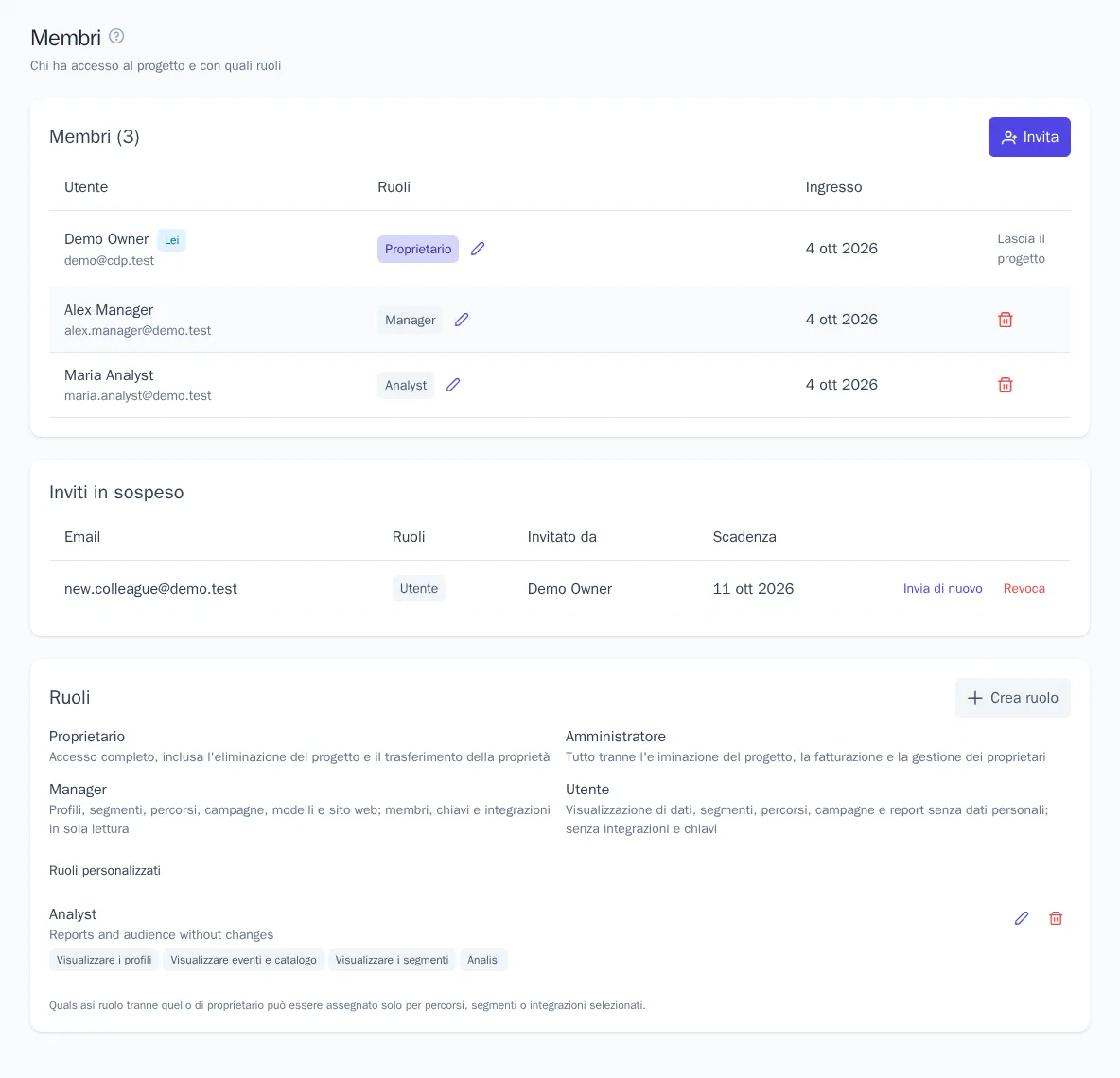Click the Analisi permission tag

pyautogui.click(x=483, y=960)
